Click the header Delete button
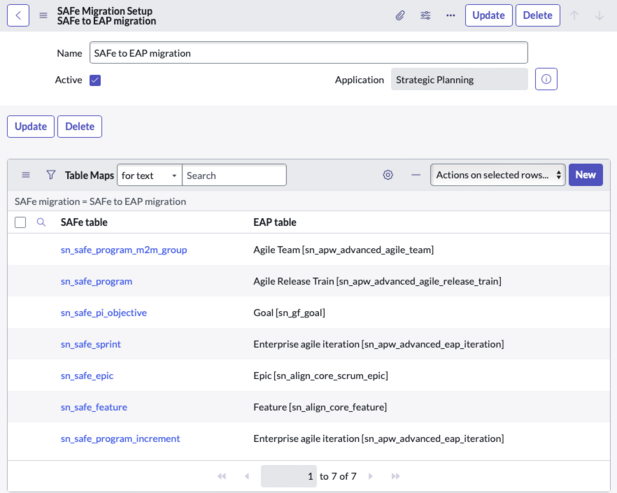Screen dimensions: 617x493 pos(538,15)
